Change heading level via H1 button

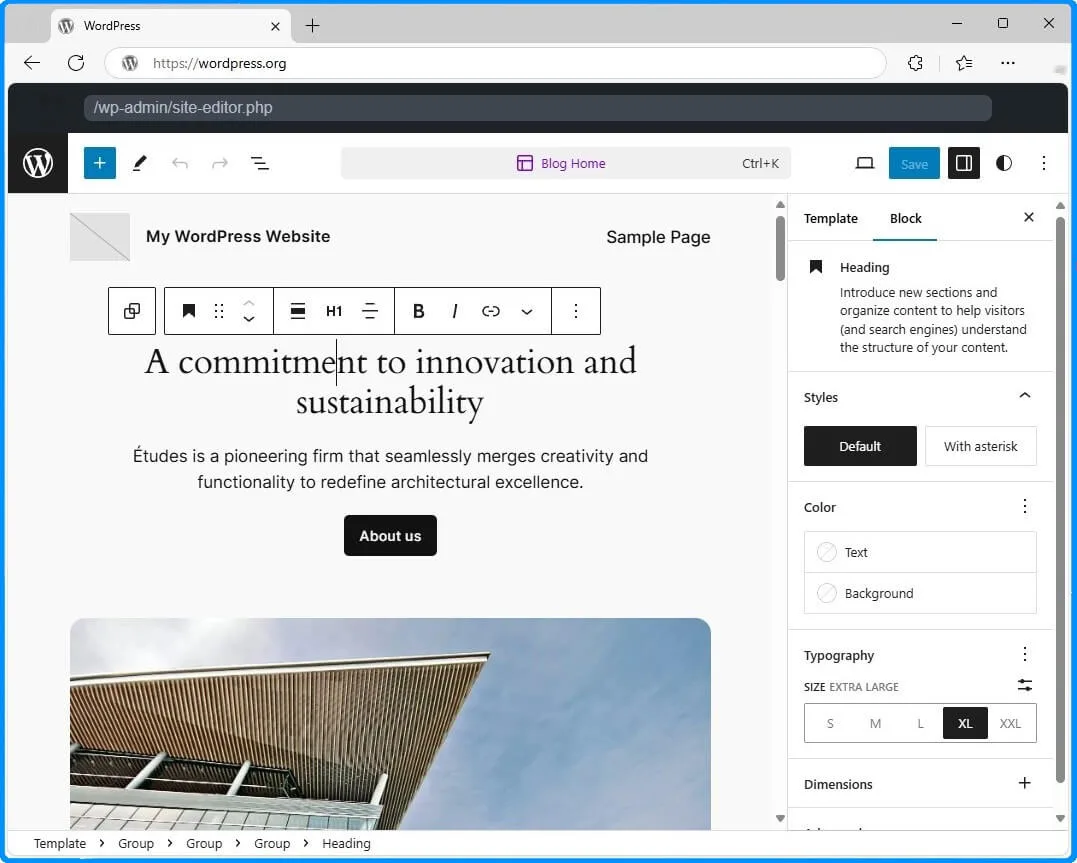334,311
